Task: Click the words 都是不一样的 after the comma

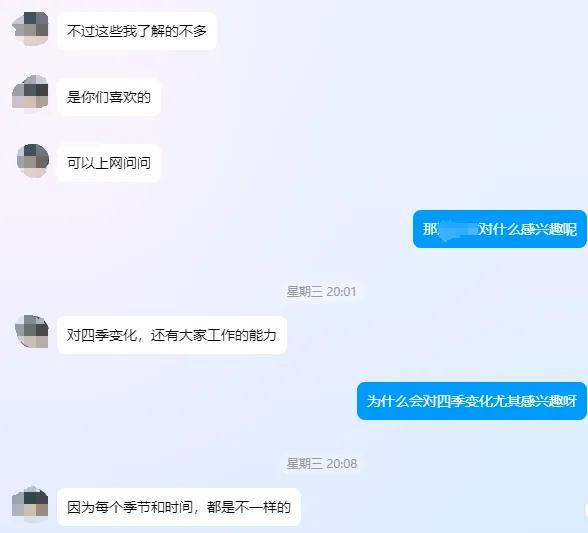Action: [x=249, y=507]
